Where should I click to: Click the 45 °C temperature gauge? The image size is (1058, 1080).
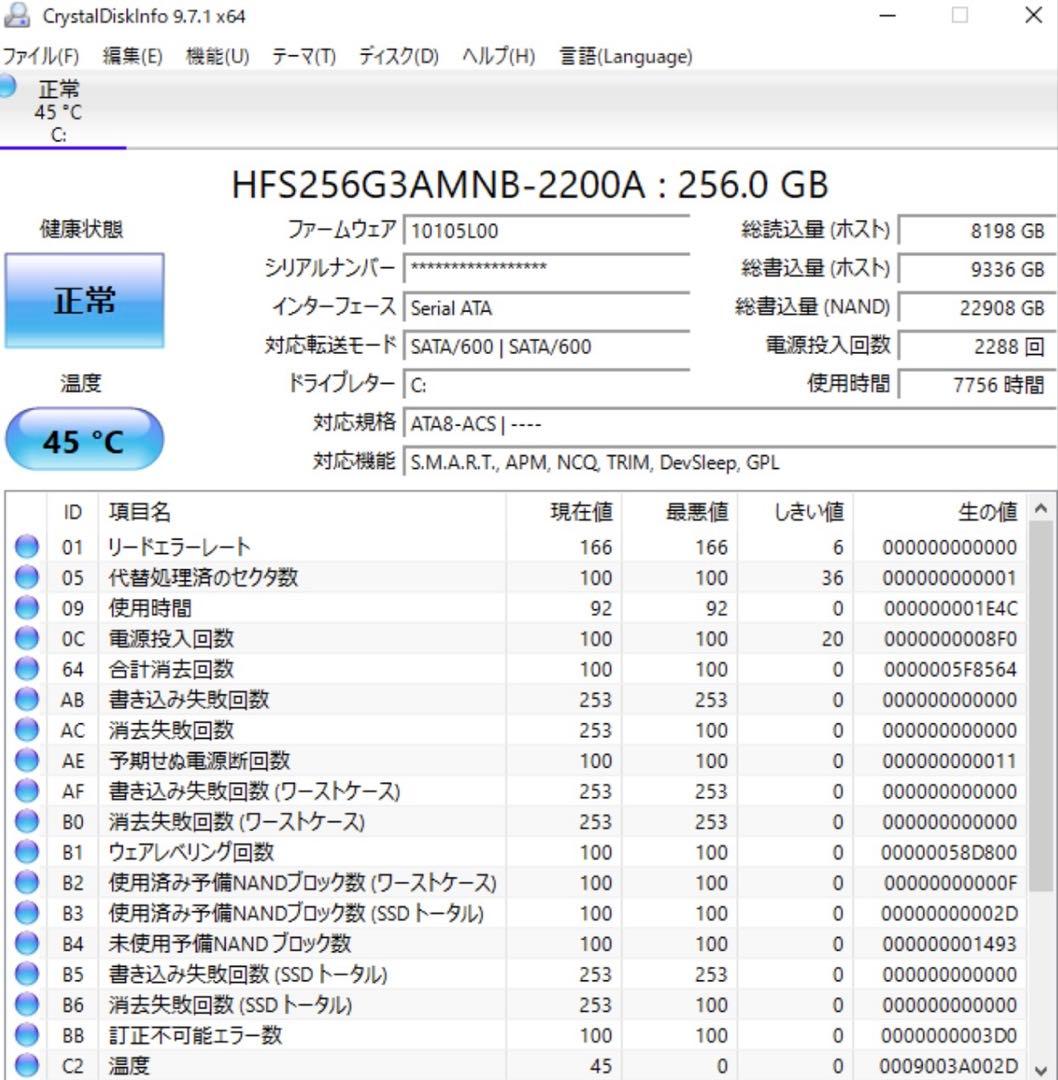pos(84,440)
